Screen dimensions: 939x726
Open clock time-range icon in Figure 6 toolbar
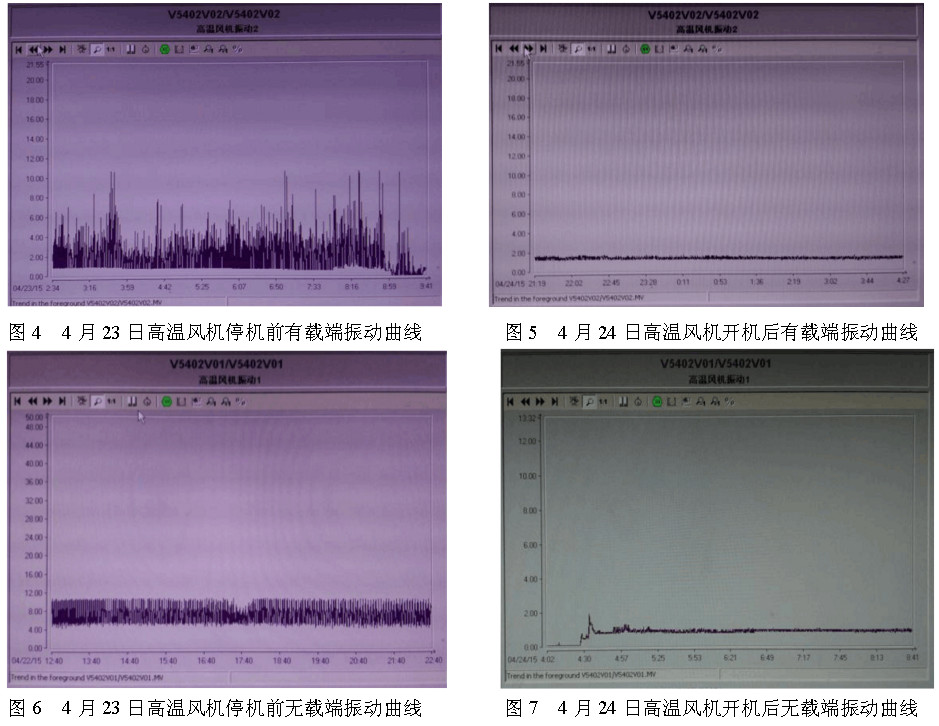click(147, 401)
